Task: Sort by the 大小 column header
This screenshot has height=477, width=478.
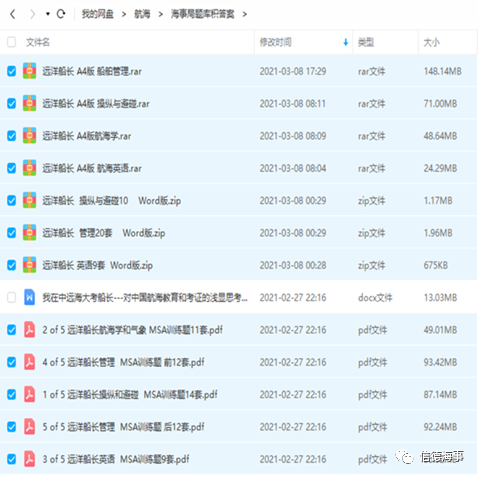Action: (x=431, y=42)
